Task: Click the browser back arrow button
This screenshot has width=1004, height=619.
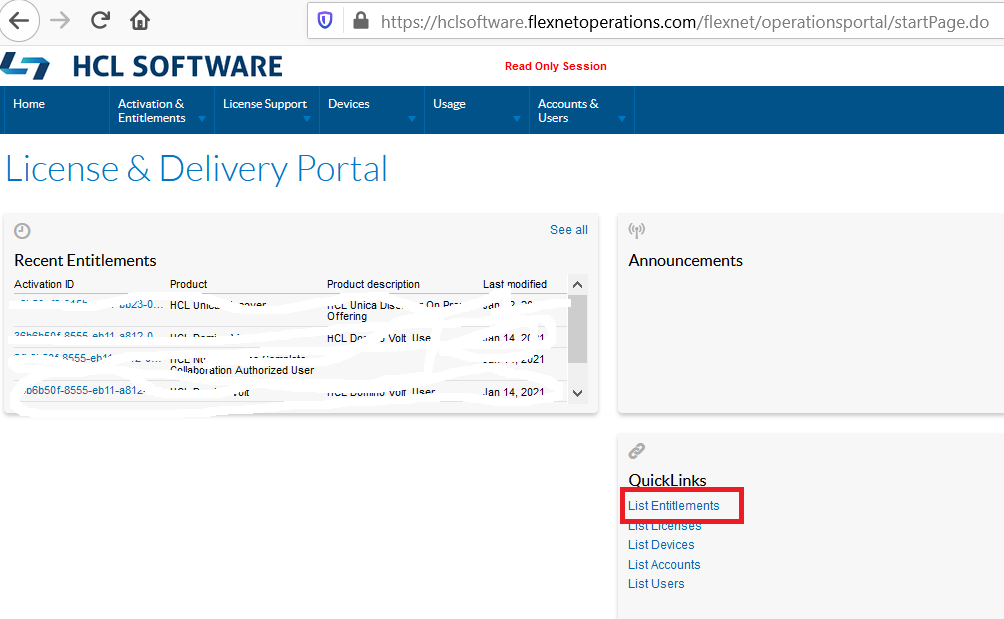Action: pos(20,20)
